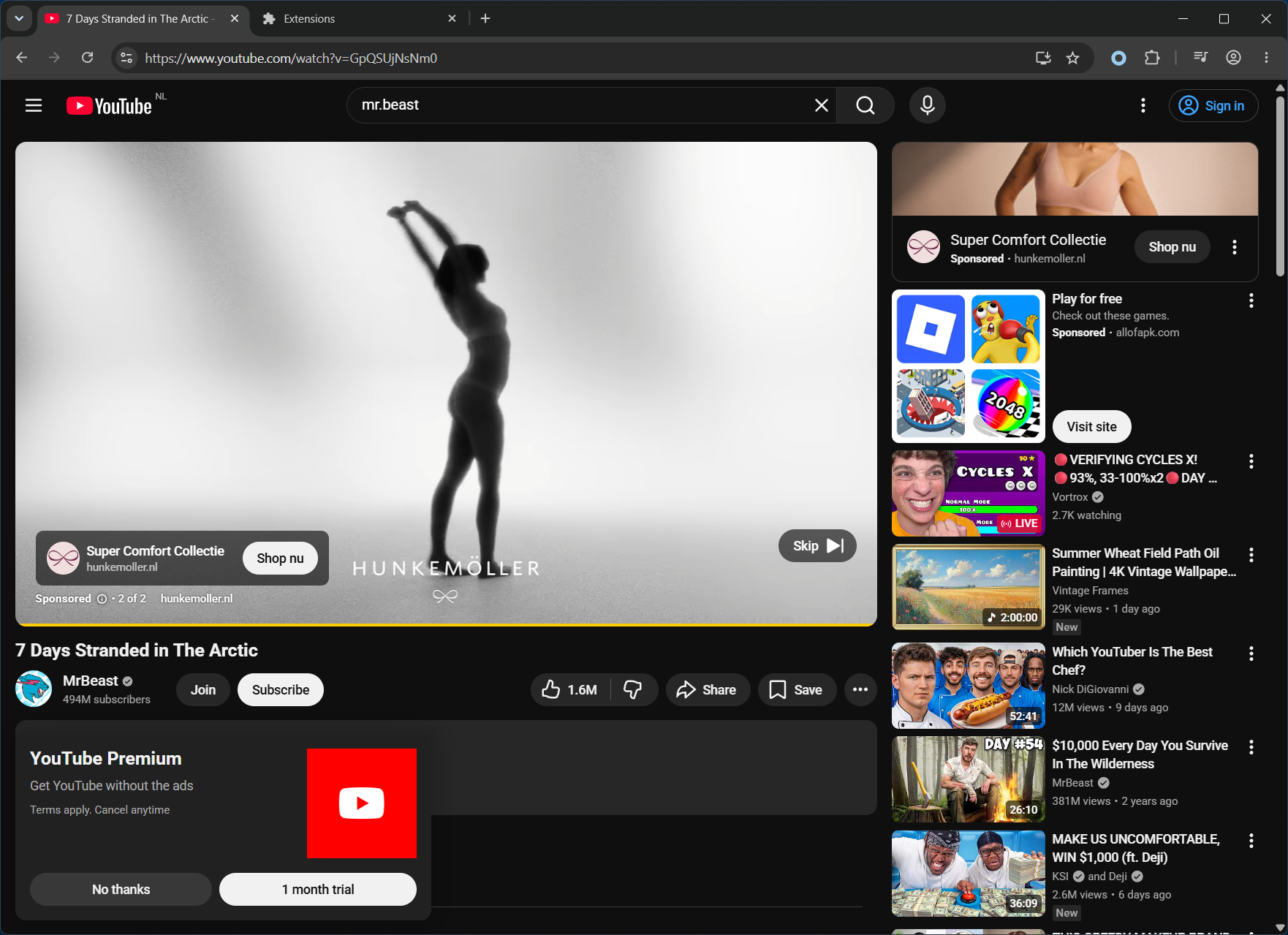Subscribe to MrBeast
This screenshot has height=935, width=1288.
point(281,690)
